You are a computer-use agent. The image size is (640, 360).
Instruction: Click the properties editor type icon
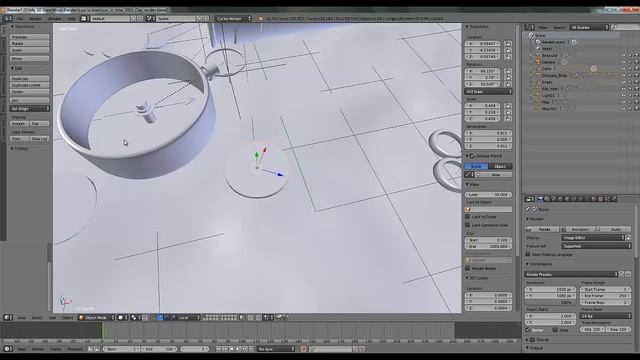coord(529,199)
